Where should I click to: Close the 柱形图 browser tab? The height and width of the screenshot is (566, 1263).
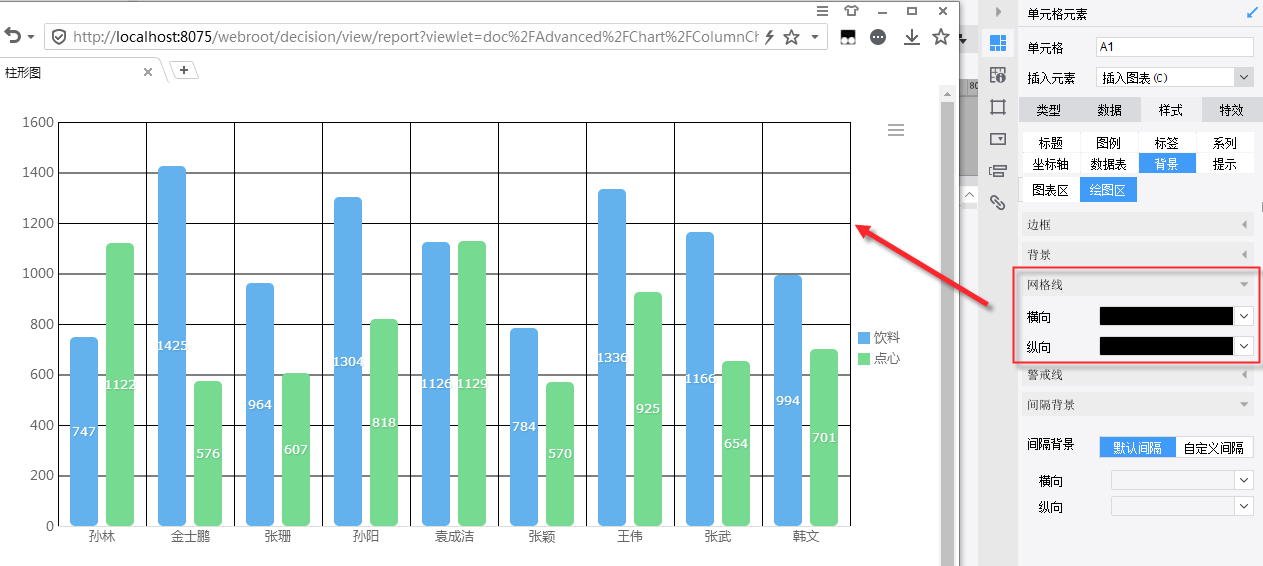click(x=148, y=72)
